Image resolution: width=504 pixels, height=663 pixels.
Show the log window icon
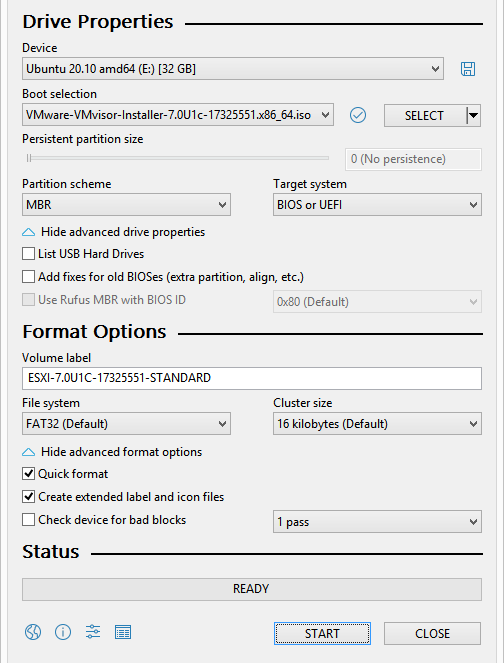click(x=123, y=633)
